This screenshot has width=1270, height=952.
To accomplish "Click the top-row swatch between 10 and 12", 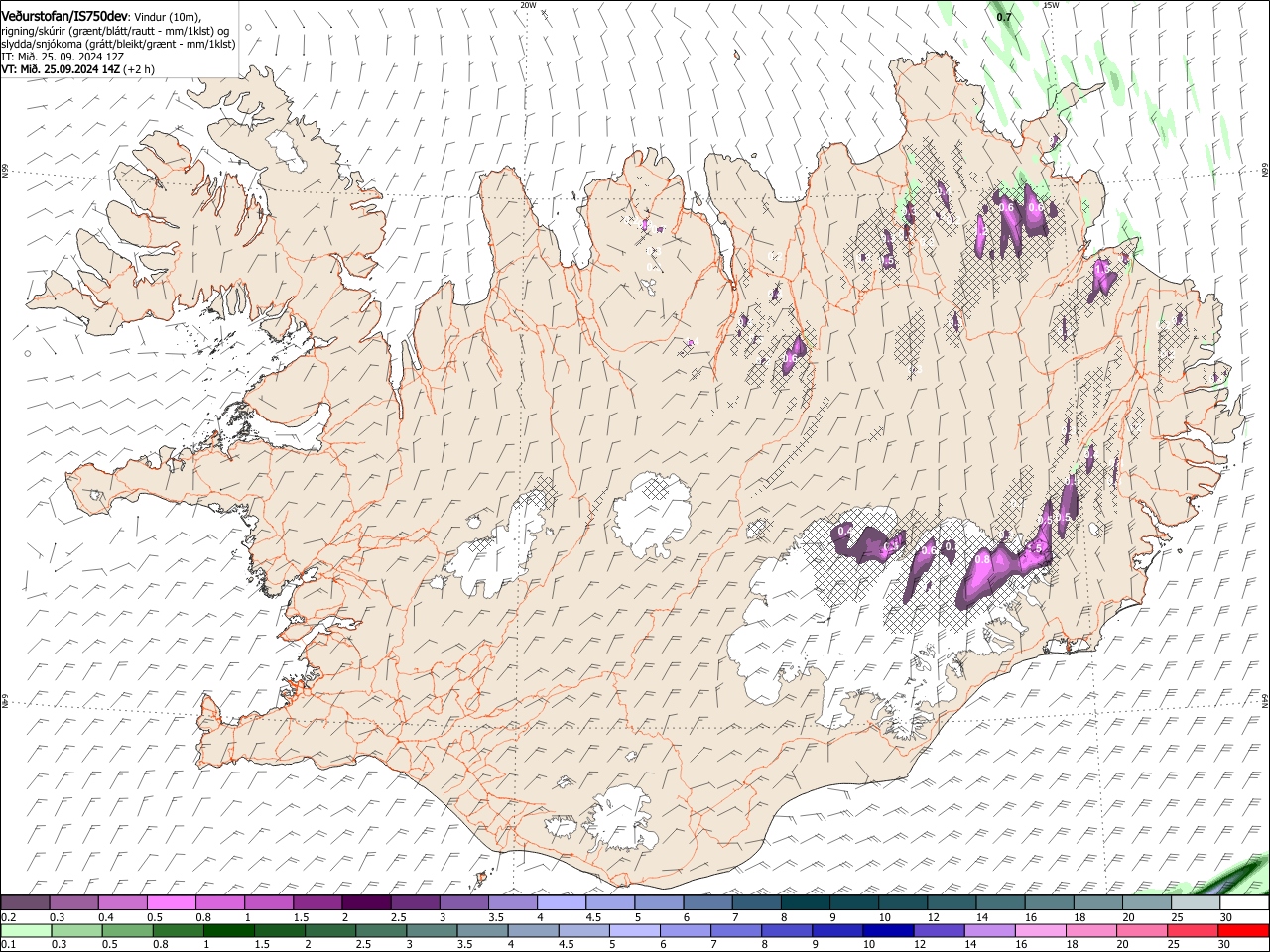I will tap(902, 903).
